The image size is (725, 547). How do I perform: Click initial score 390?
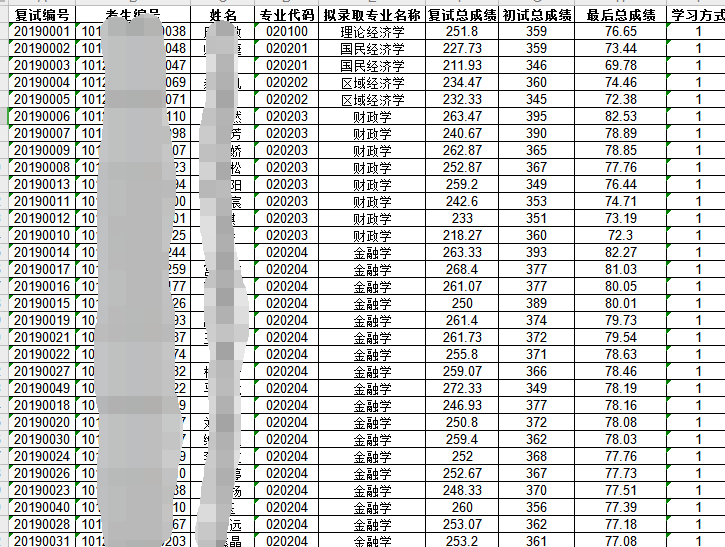click(536, 134)
